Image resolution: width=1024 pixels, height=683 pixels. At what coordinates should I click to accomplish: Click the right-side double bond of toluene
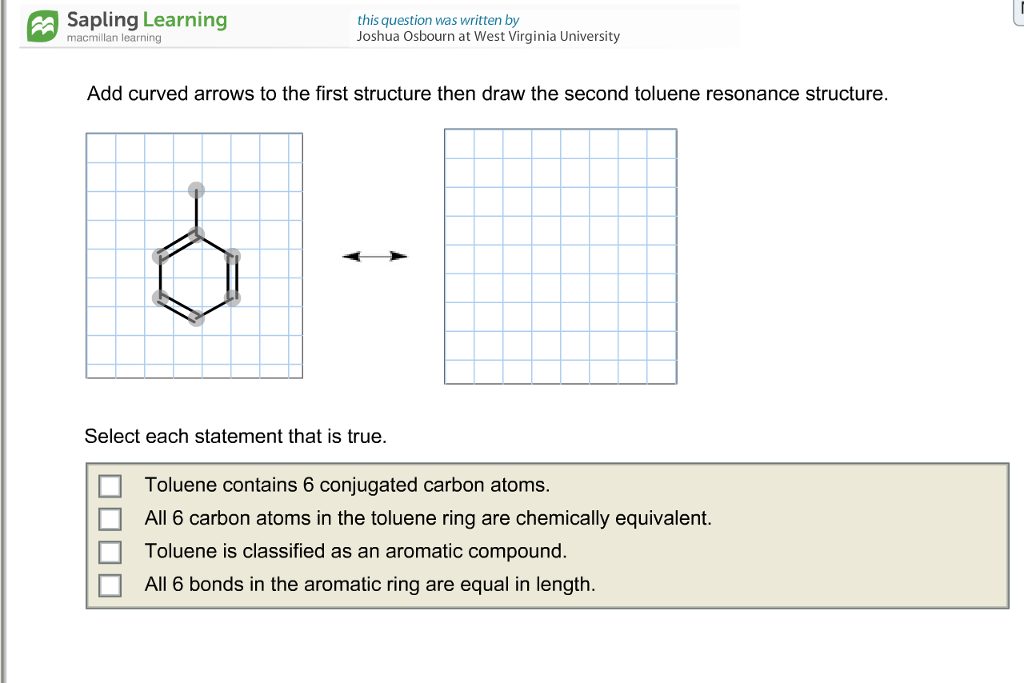233,277
